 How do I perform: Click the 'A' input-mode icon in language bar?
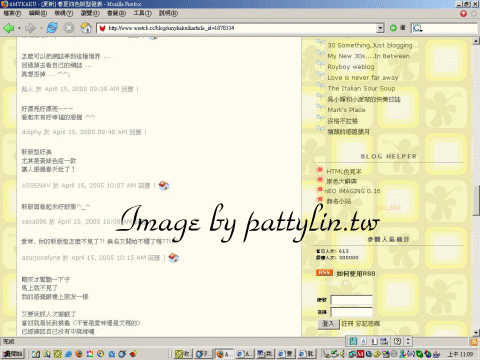click(364, 341)
